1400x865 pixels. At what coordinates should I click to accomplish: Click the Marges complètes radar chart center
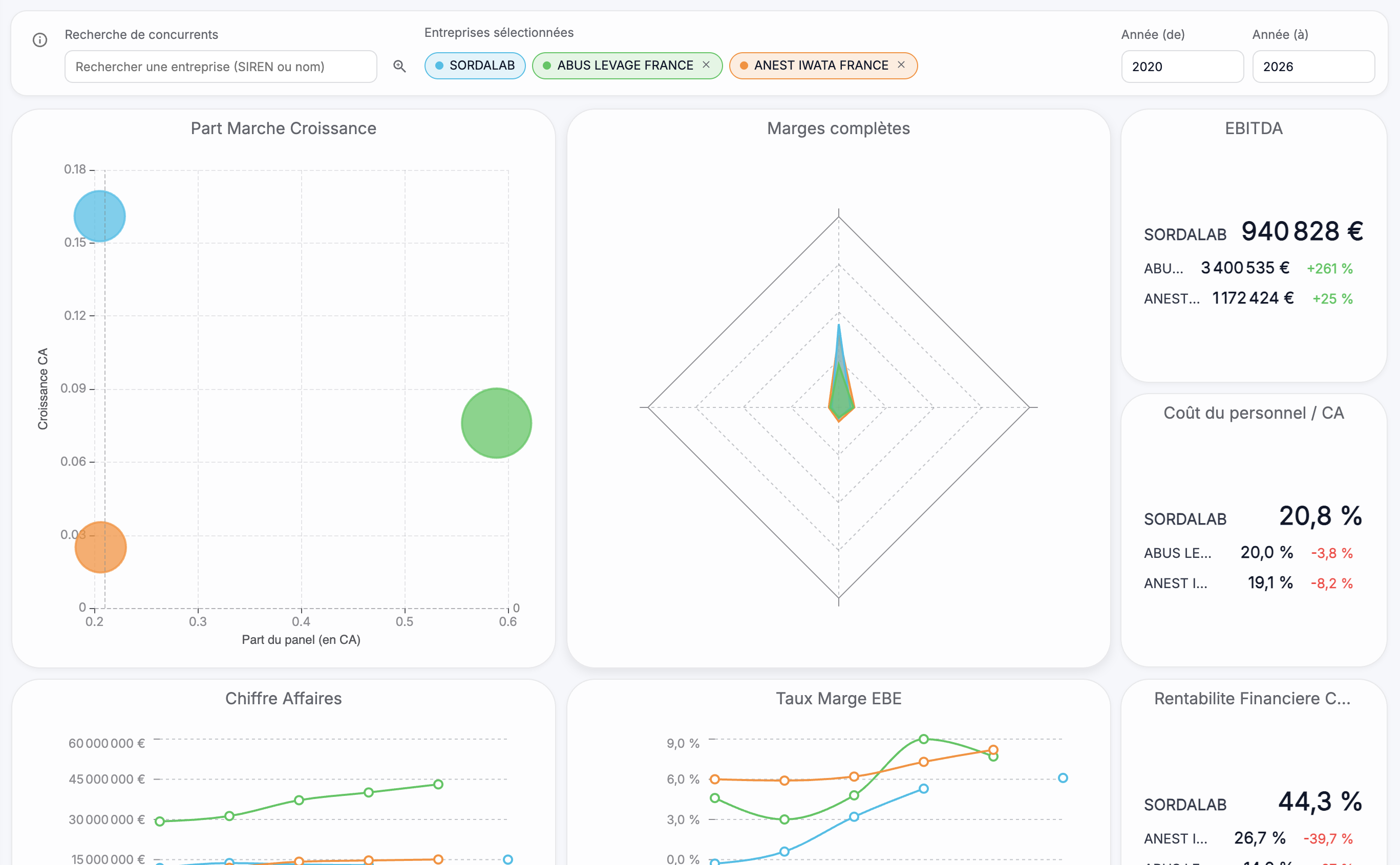click(838, 407)
